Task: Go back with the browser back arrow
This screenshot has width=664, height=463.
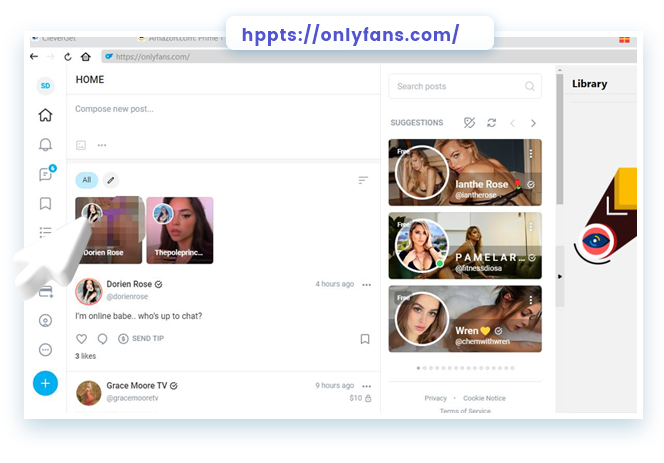Action: pyautogui.click(x=34, y=56)
